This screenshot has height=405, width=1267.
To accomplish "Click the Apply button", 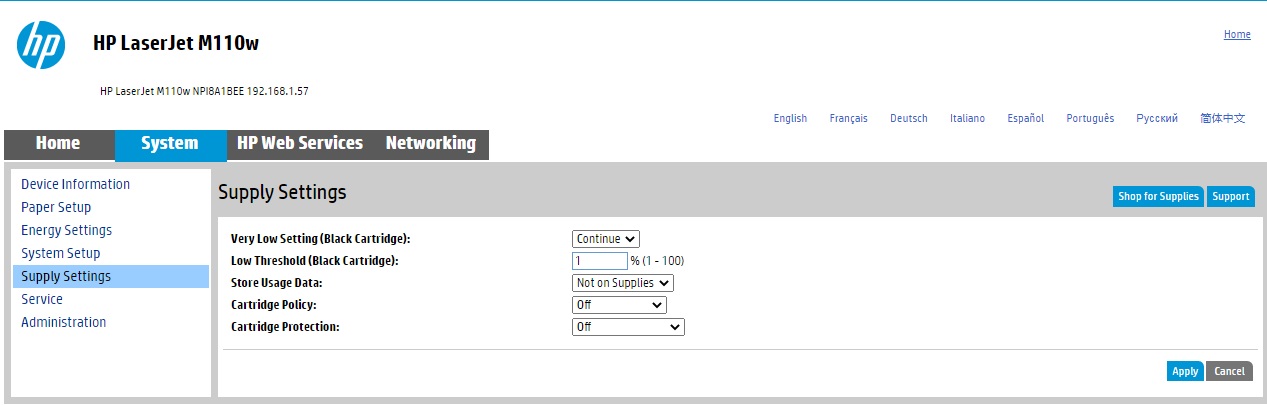I will [1185, 371].
